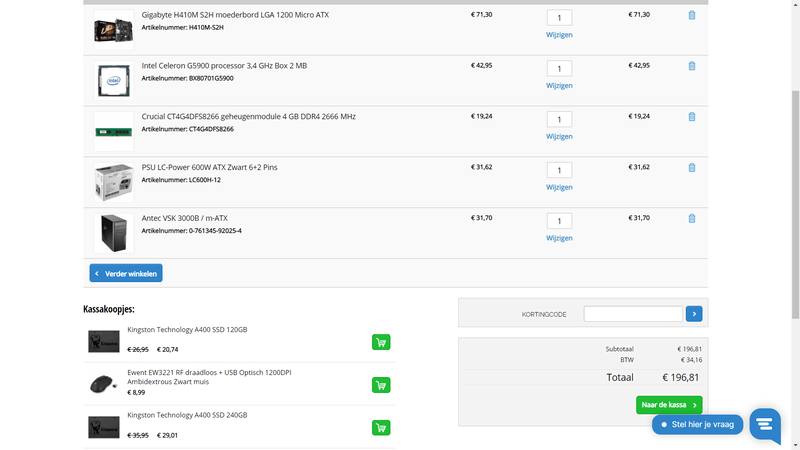Viewport: 800px width, 450px height.
Task: Select article number LC600H-12 text
Action: pyautogui.click(x=205, y=180)
